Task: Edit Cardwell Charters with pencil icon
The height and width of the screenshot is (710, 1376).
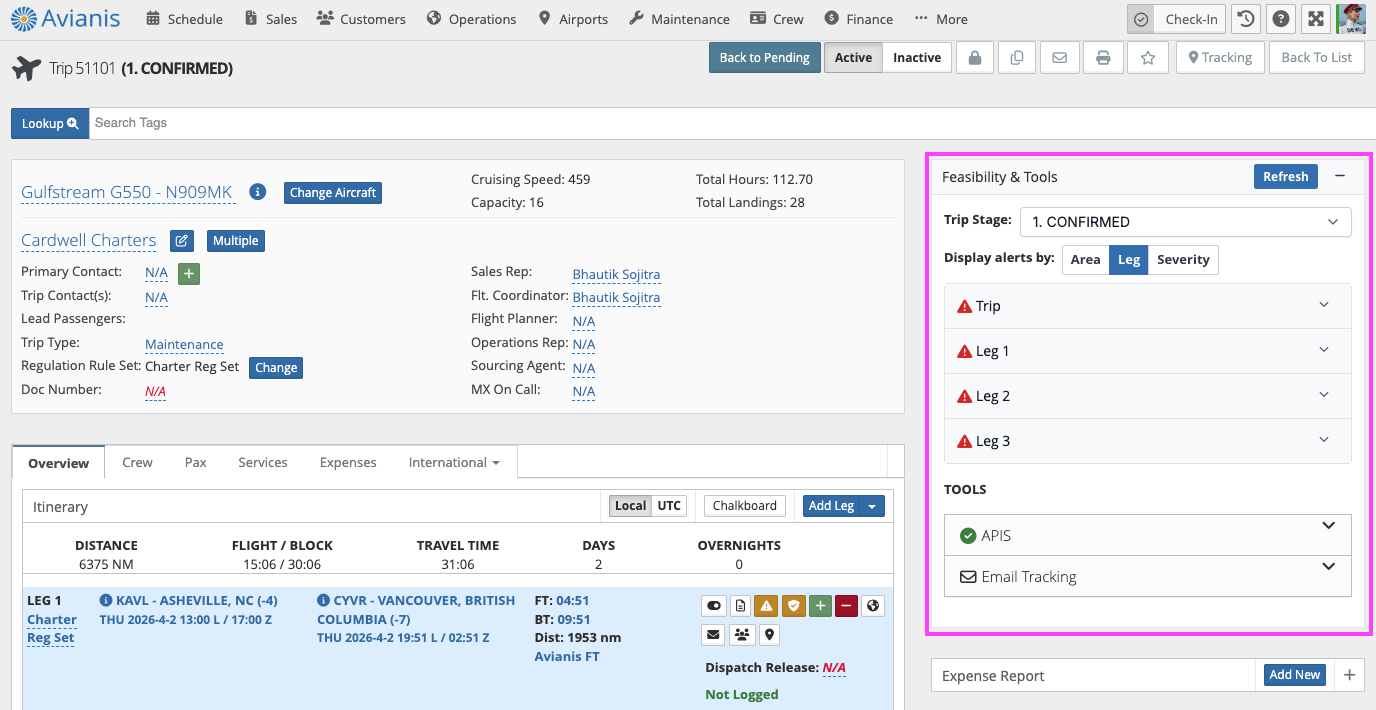Action: [x=181, y=241]
